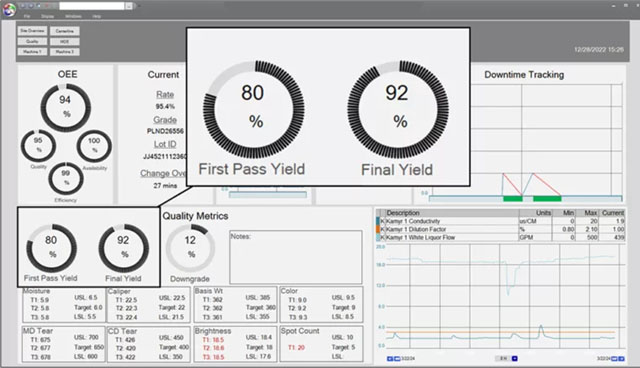This screenshot has height=368, width=640.
Task: Click the second trend scroll-back icon on left
Action: tap(397, 359)
